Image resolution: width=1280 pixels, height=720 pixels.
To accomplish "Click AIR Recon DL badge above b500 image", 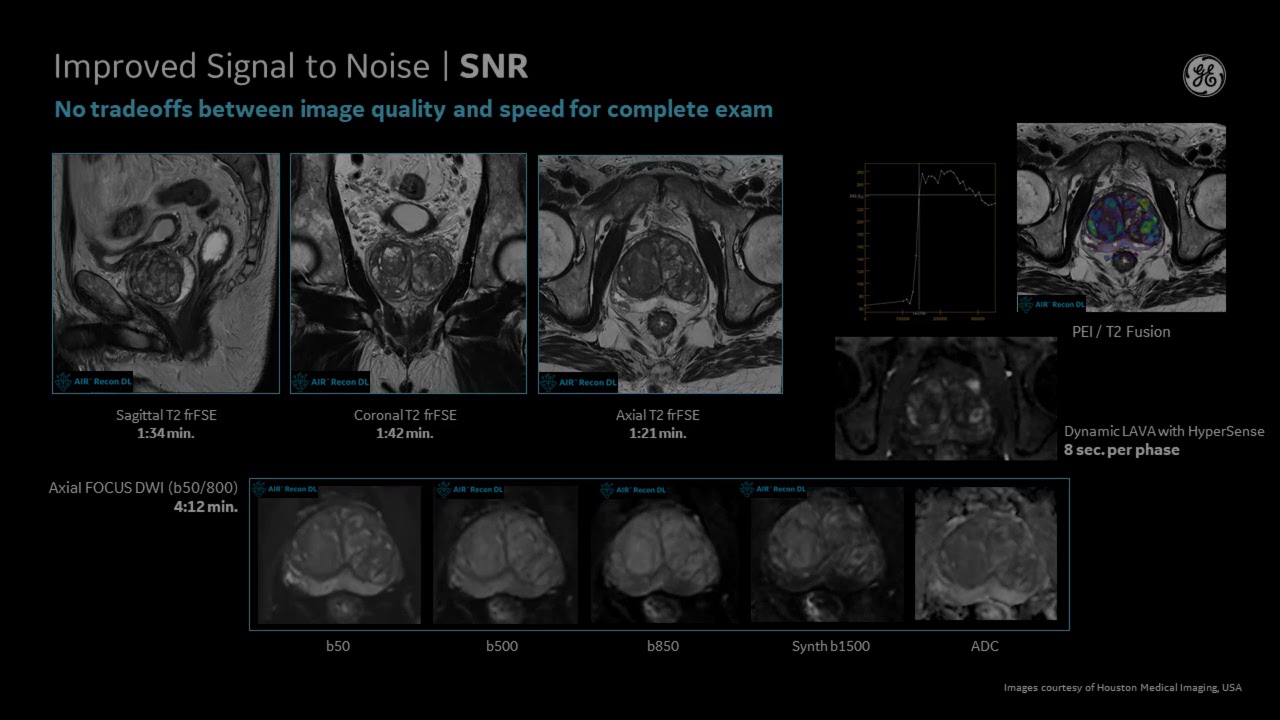I will tap(468, 489).
